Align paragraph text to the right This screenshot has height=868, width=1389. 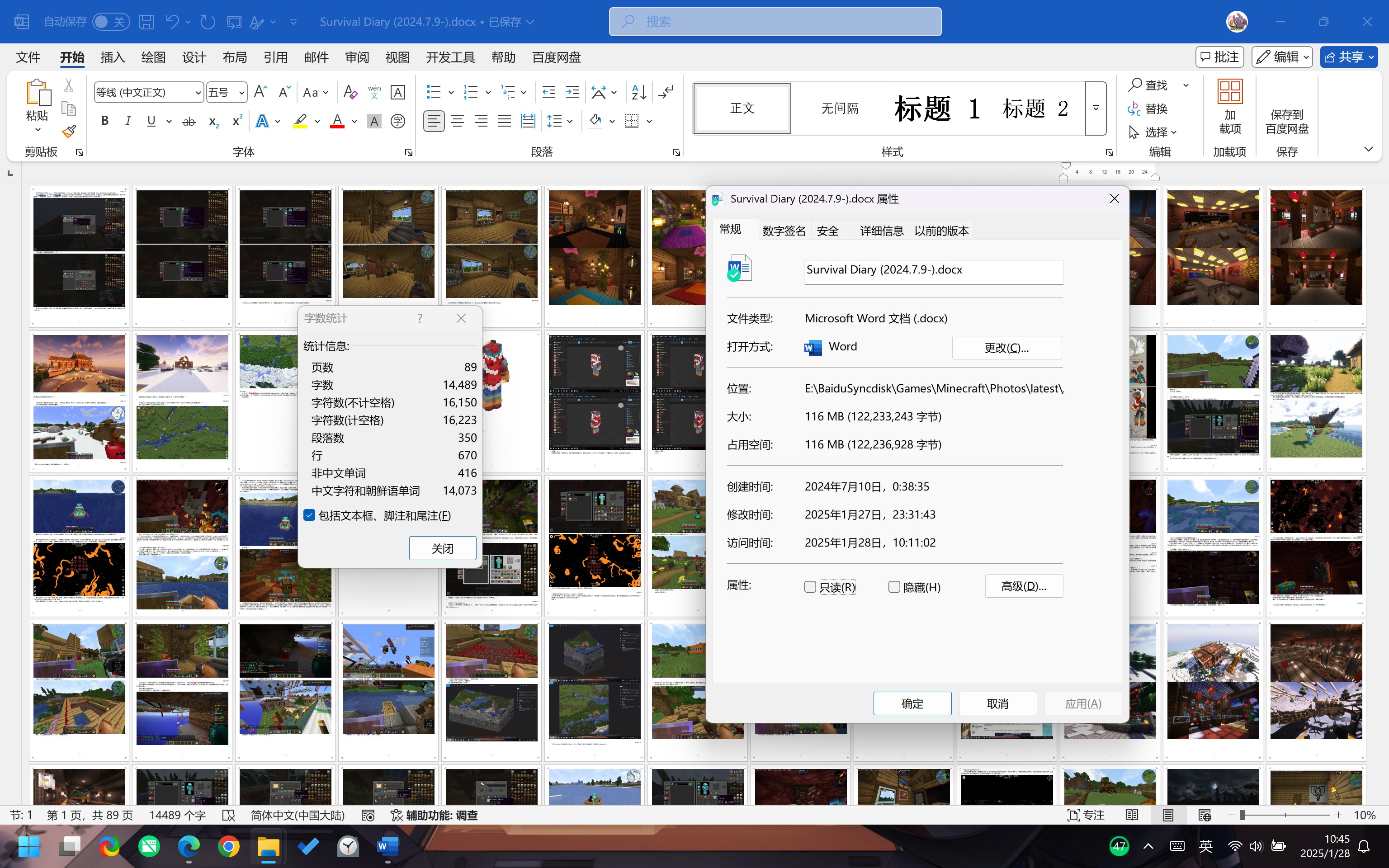tap(481, 121)
